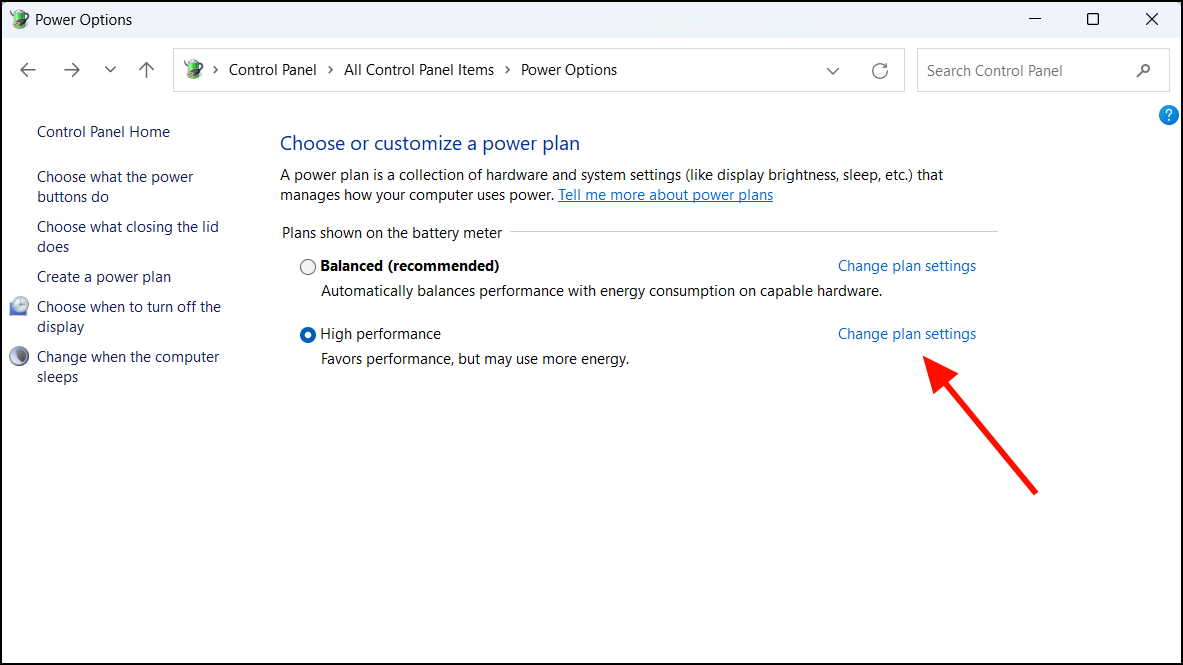Click the chevron after Control Panel breadcrumb
Image resolution: width=1183 pixels, height=665 pixels.
click(x=330, y=69)
